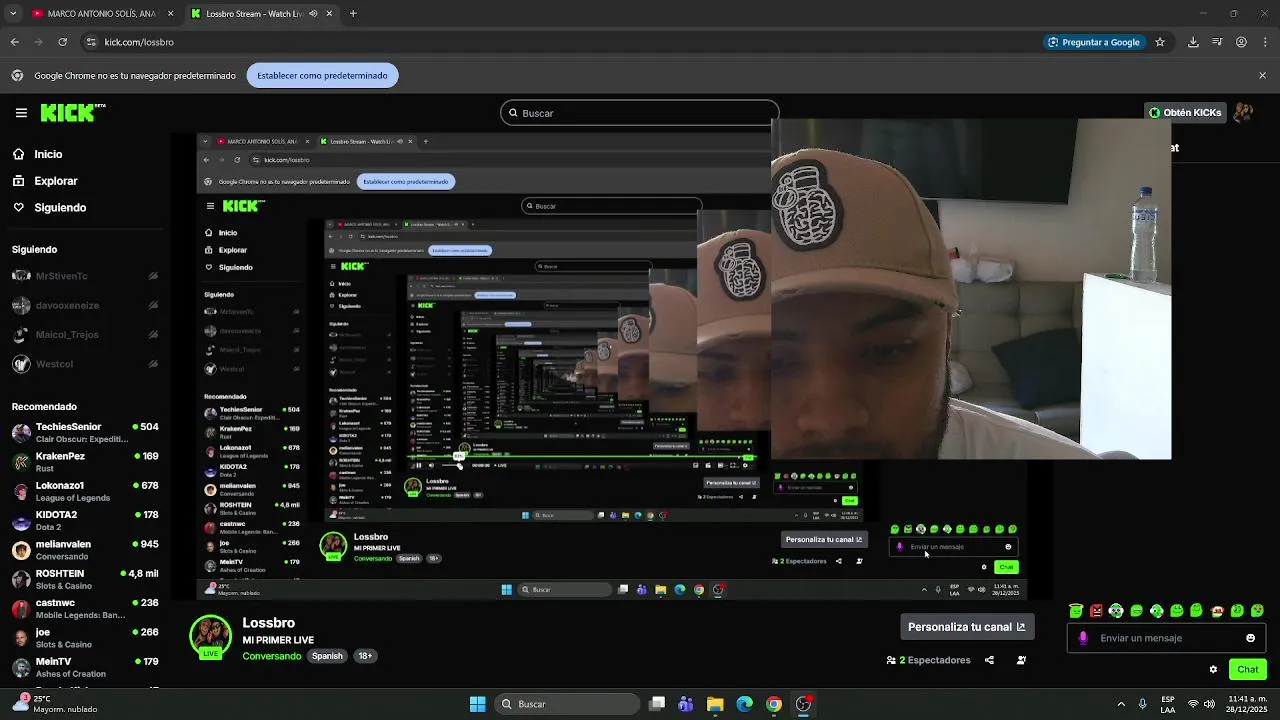Click the share icon beside Espectadores

click(x=989, y=660)
